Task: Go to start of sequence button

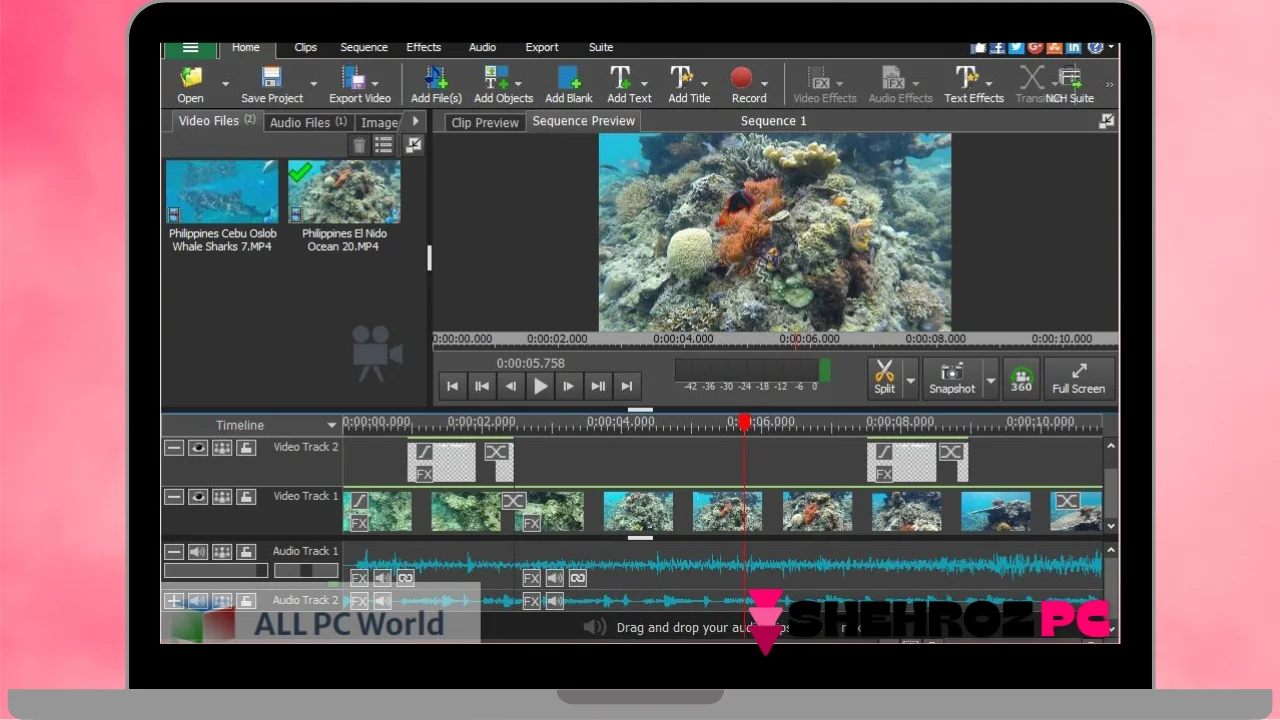Action: coord(452,386)
